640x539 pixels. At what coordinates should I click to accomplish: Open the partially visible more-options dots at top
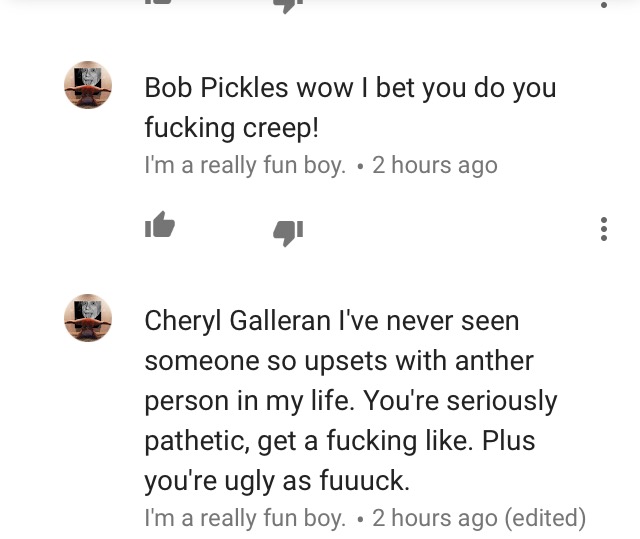click(604, 4)
